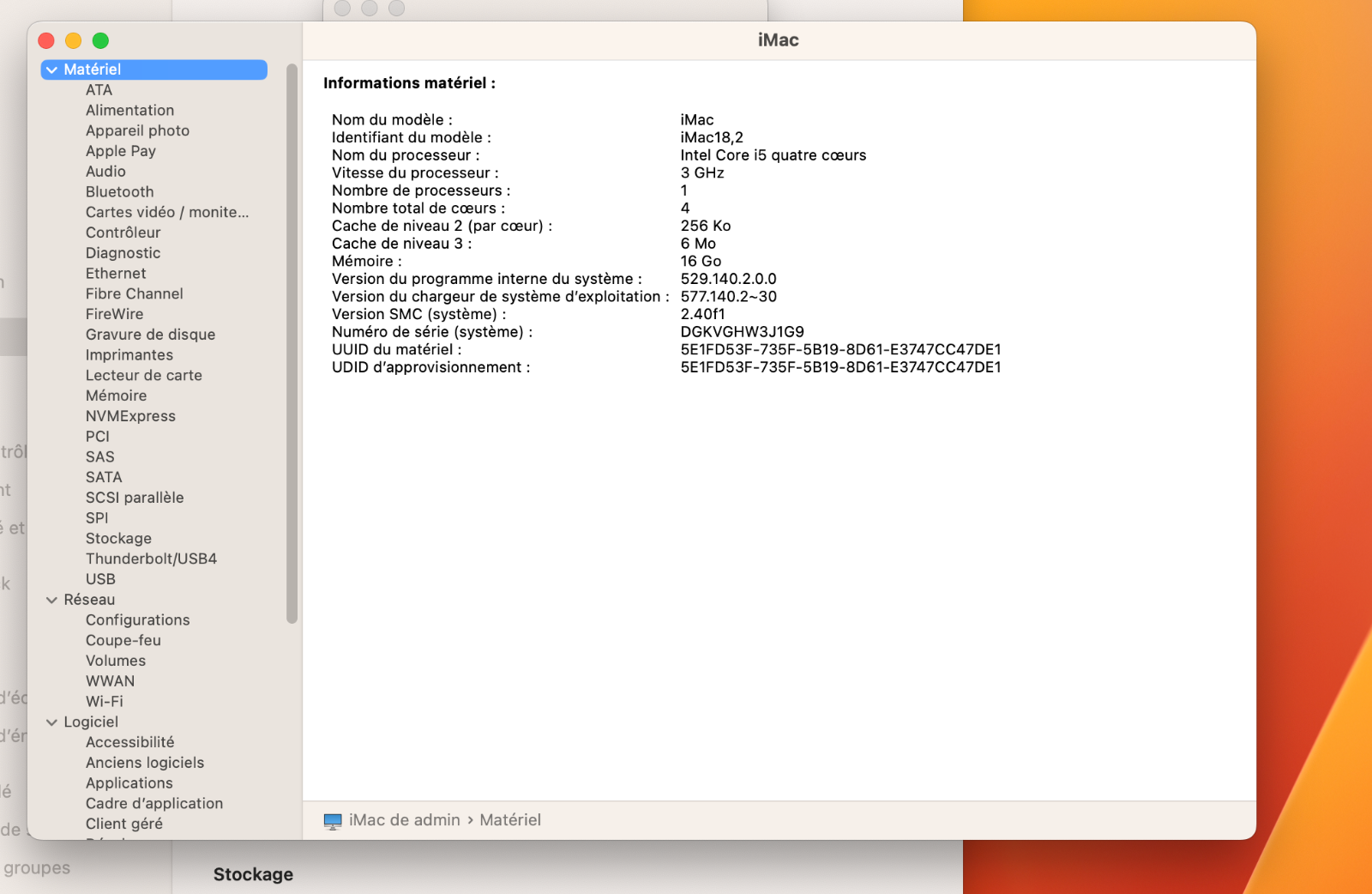Select Volumes under Réseau
Viewport: 1372px width, 894px height.
point(116,661)
